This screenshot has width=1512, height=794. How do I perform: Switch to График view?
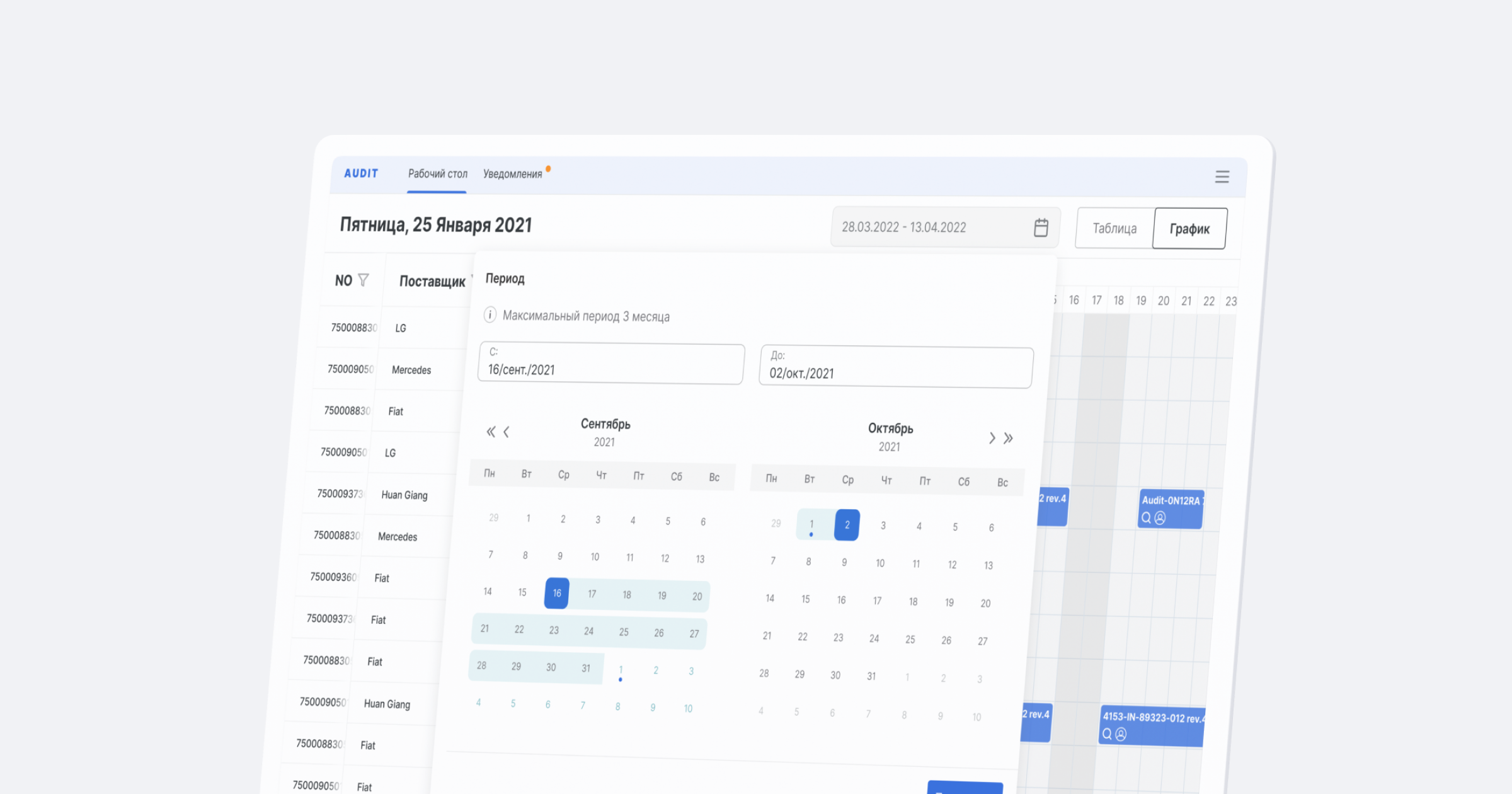pyautogui.click(x=1189, y=229)
